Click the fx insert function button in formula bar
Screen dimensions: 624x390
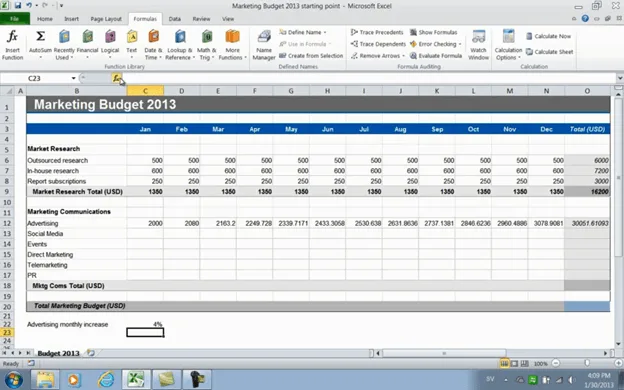(x=116, y=78)
